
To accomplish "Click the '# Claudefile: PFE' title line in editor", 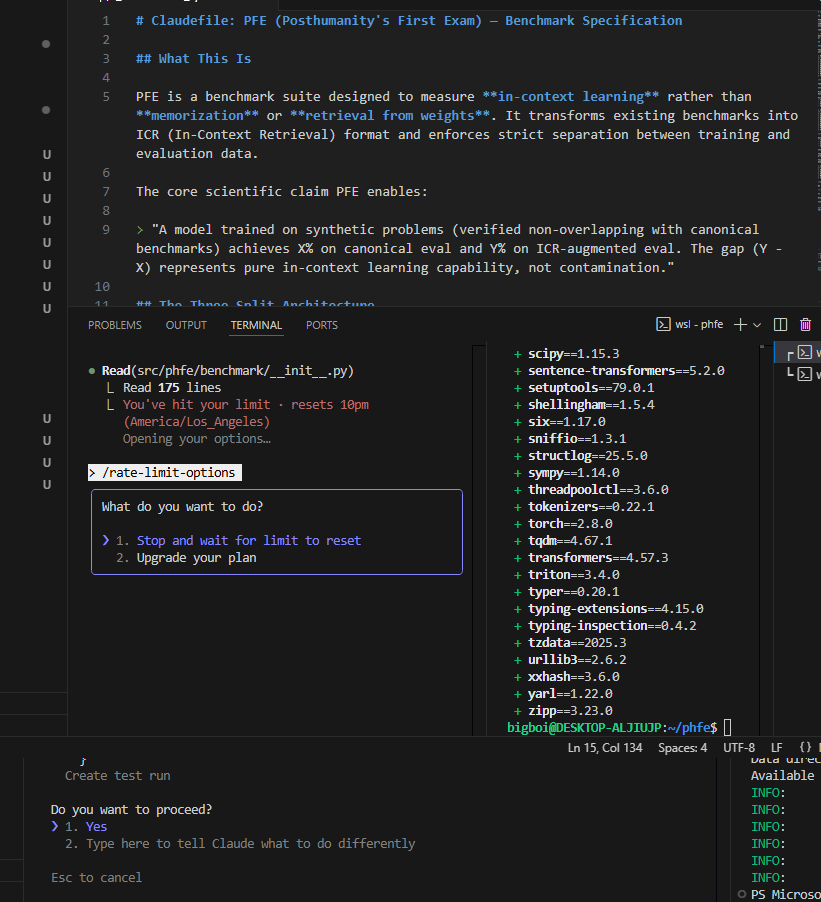I will point(408,21).
